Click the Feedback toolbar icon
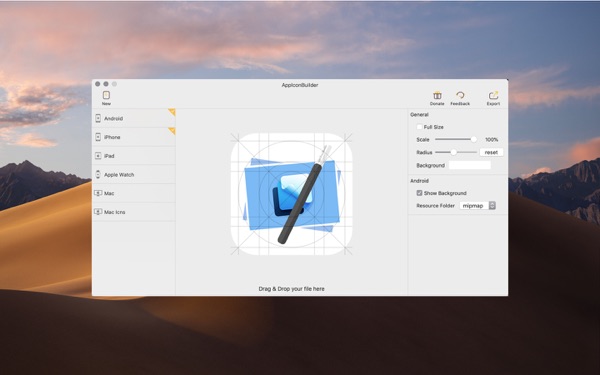This screenshot has height=375, width=600. [x=460, y=95]
